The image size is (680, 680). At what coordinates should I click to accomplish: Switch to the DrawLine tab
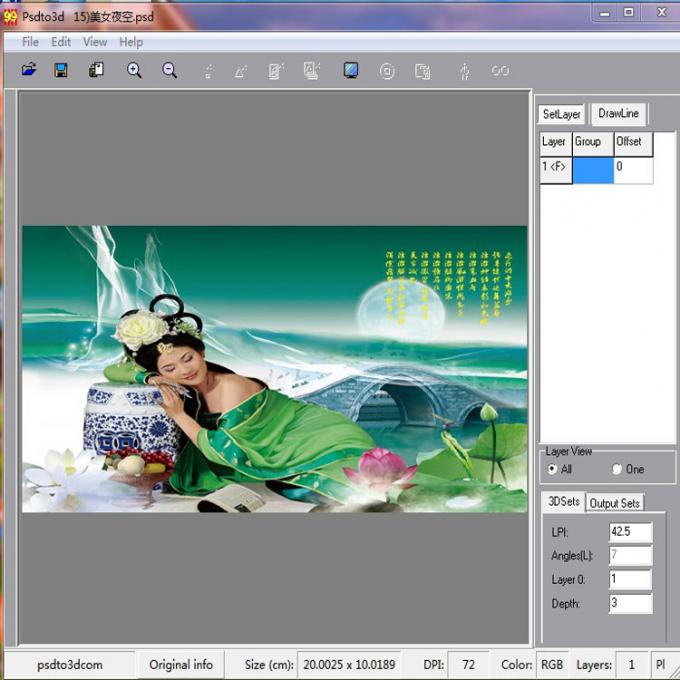(x=618, y=114)
